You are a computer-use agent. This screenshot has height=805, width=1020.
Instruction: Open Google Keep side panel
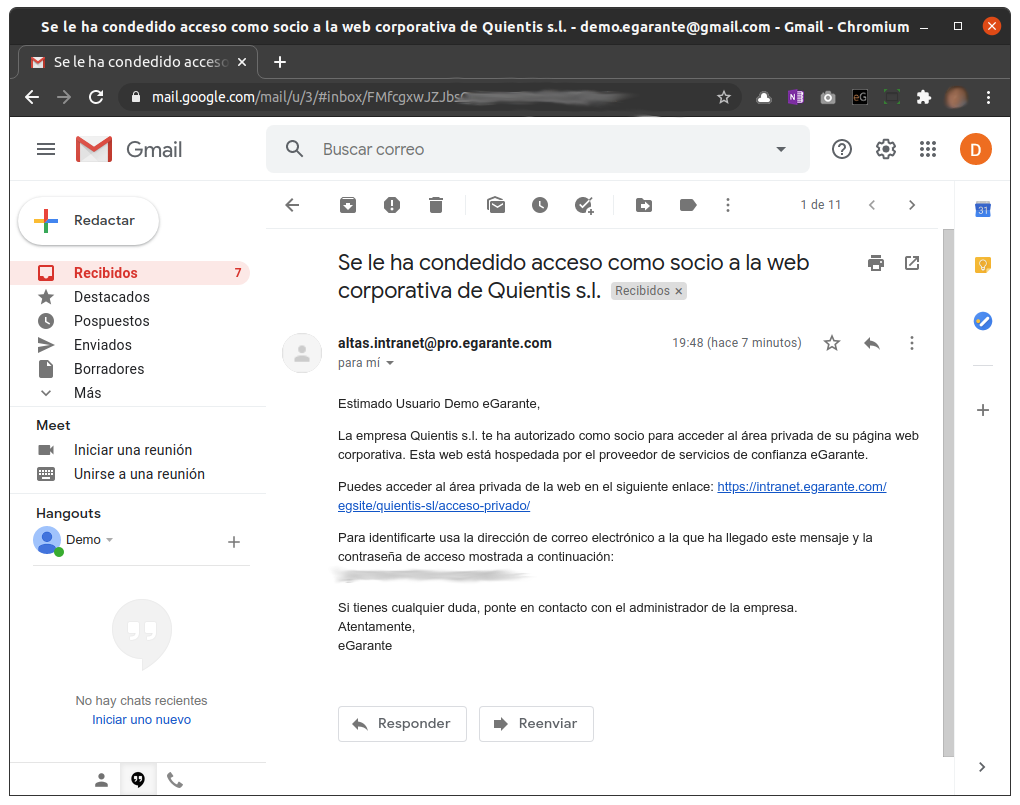tap(983, 265)
